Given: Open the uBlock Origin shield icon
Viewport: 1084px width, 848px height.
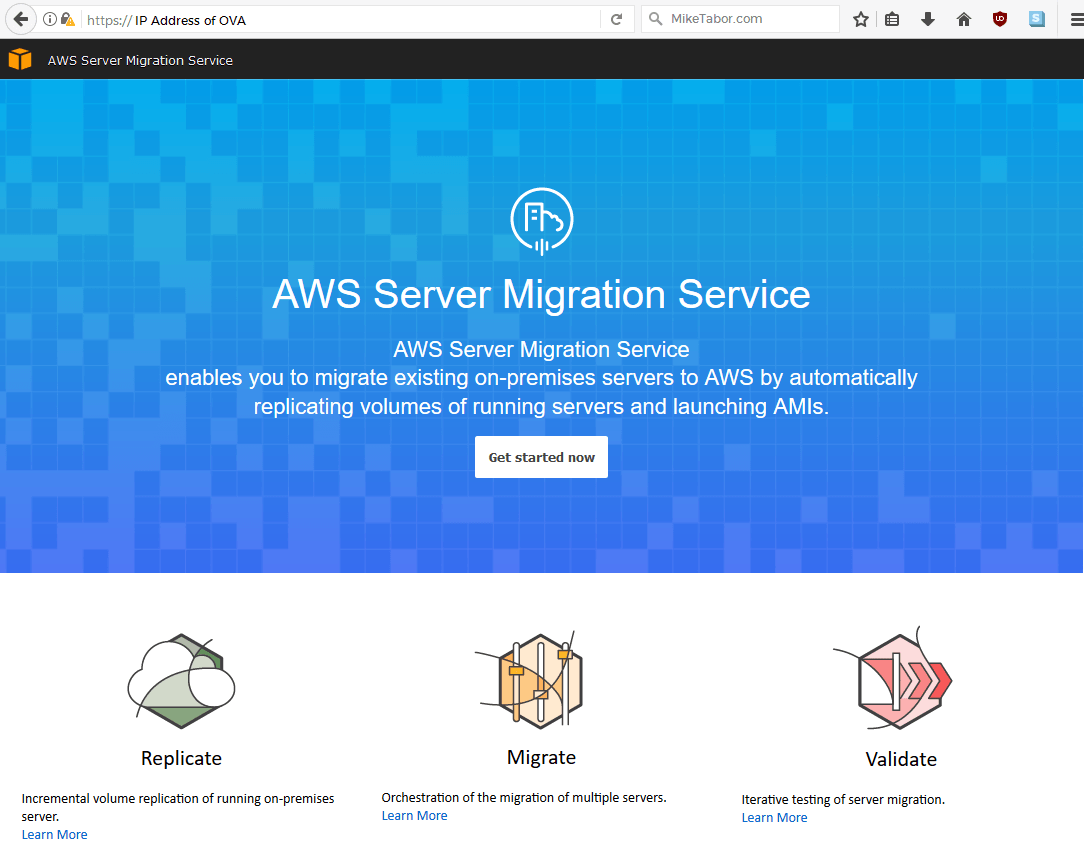Looking at the screenshot, I should (1000, 19).
